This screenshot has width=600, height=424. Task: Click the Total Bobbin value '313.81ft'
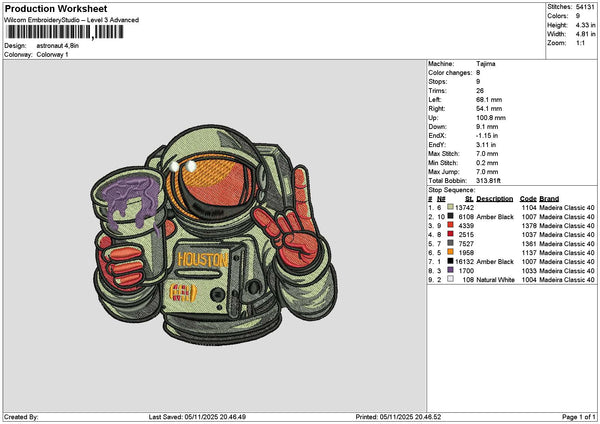(489, 181)
